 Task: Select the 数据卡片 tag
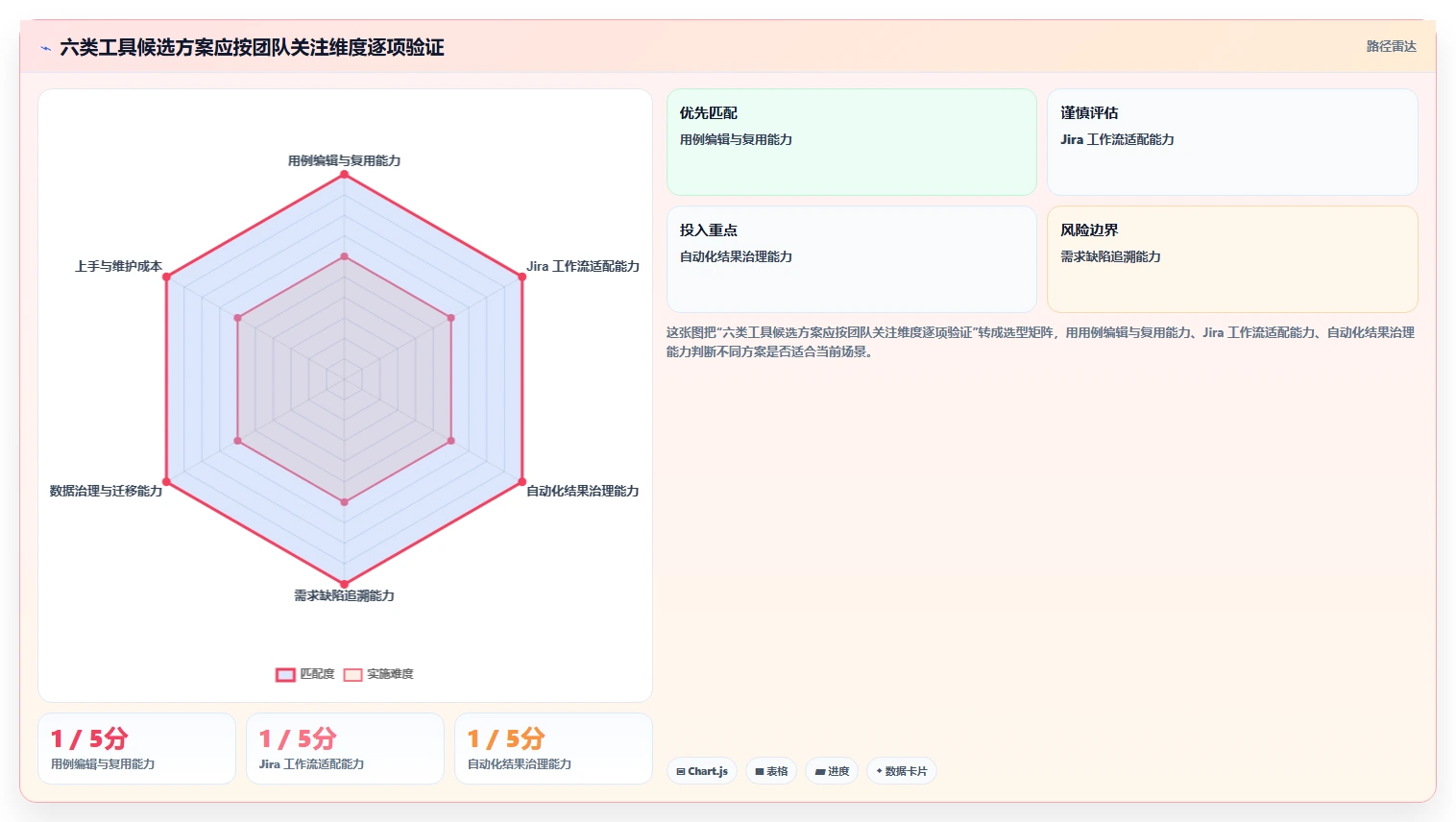[902, 771]
